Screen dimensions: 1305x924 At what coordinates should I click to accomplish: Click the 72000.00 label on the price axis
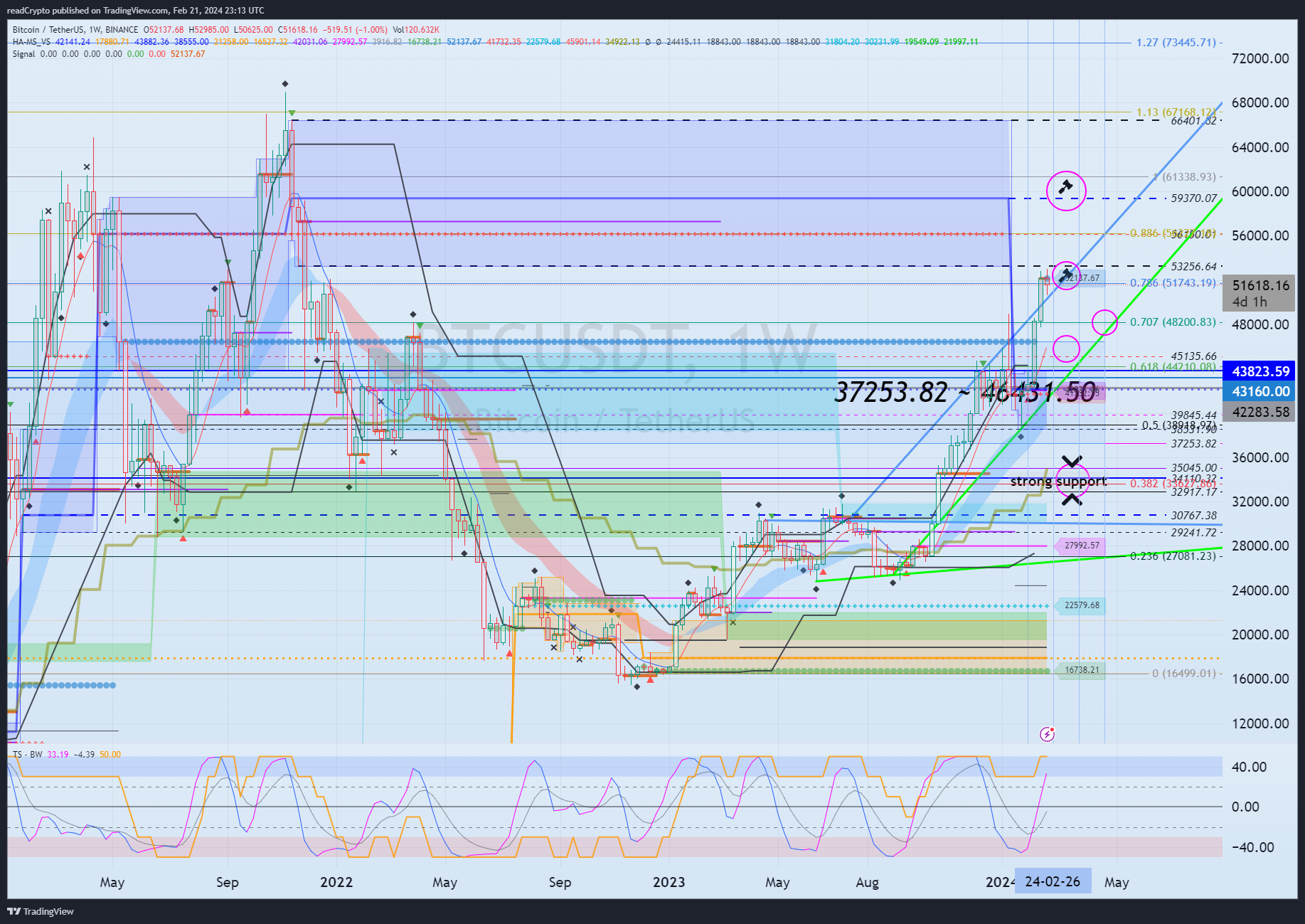(1260, 58)
